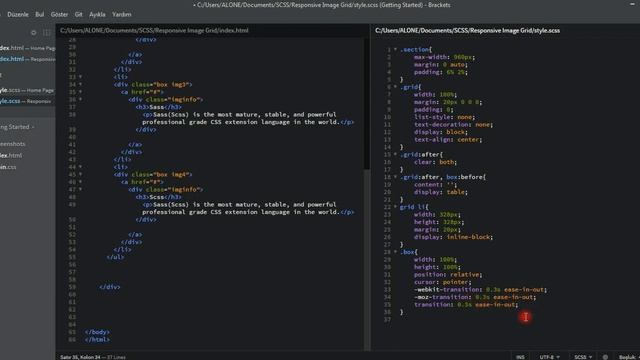Collapse the fold arrow at HTML line 46
The height and width of the screenshot is (360, 640).
tap(80, 182)
